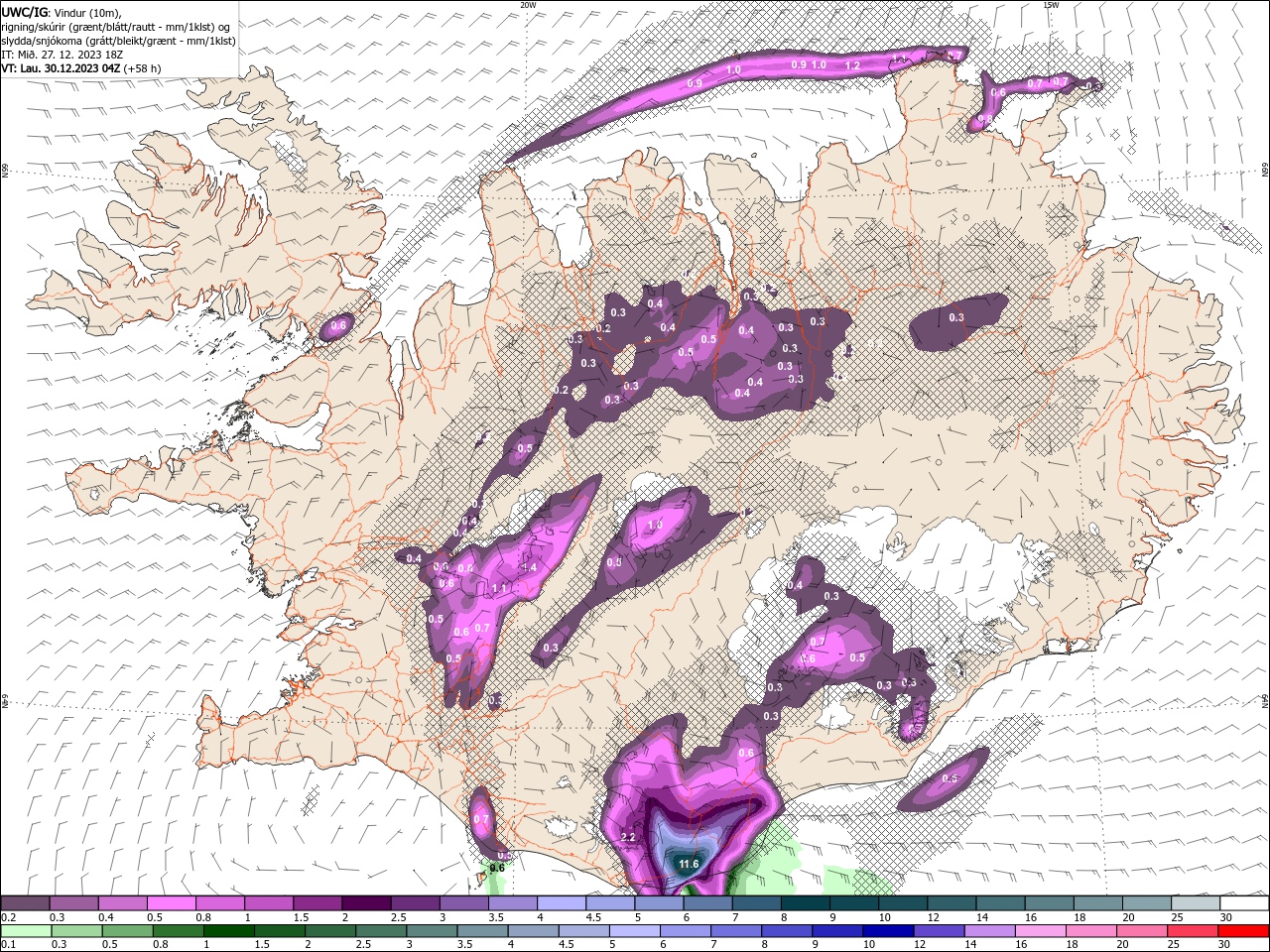Select the "slydda/snjókoma" description line

pos(119,41)
